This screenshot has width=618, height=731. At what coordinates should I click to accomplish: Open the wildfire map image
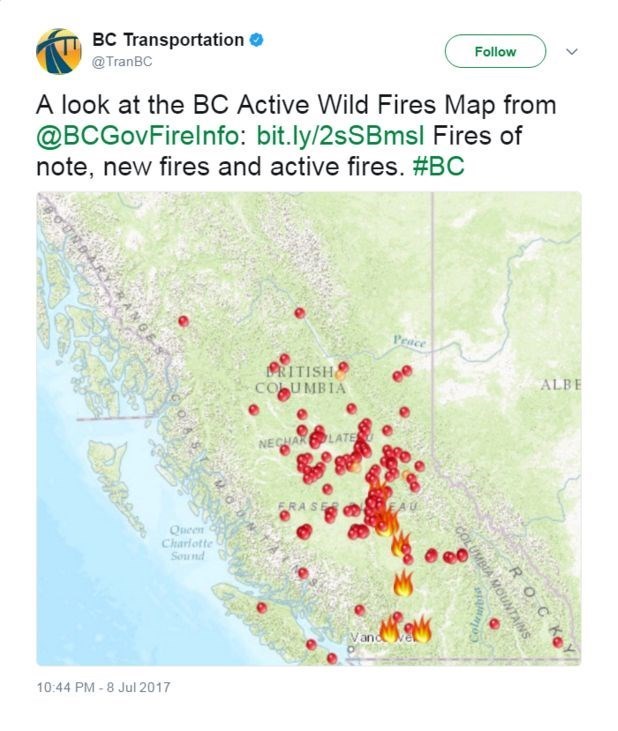(308, 428)
